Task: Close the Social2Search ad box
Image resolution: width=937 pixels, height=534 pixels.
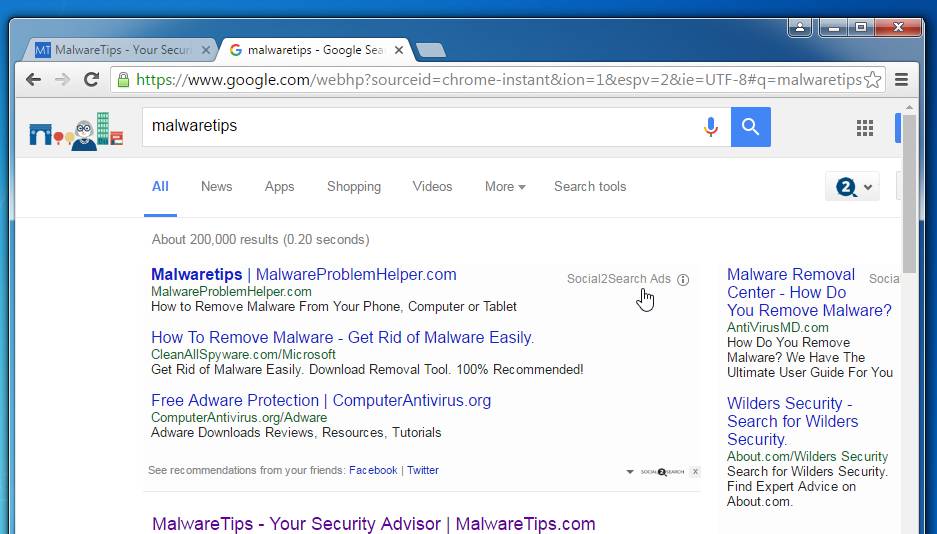Action: pos(695,472)
